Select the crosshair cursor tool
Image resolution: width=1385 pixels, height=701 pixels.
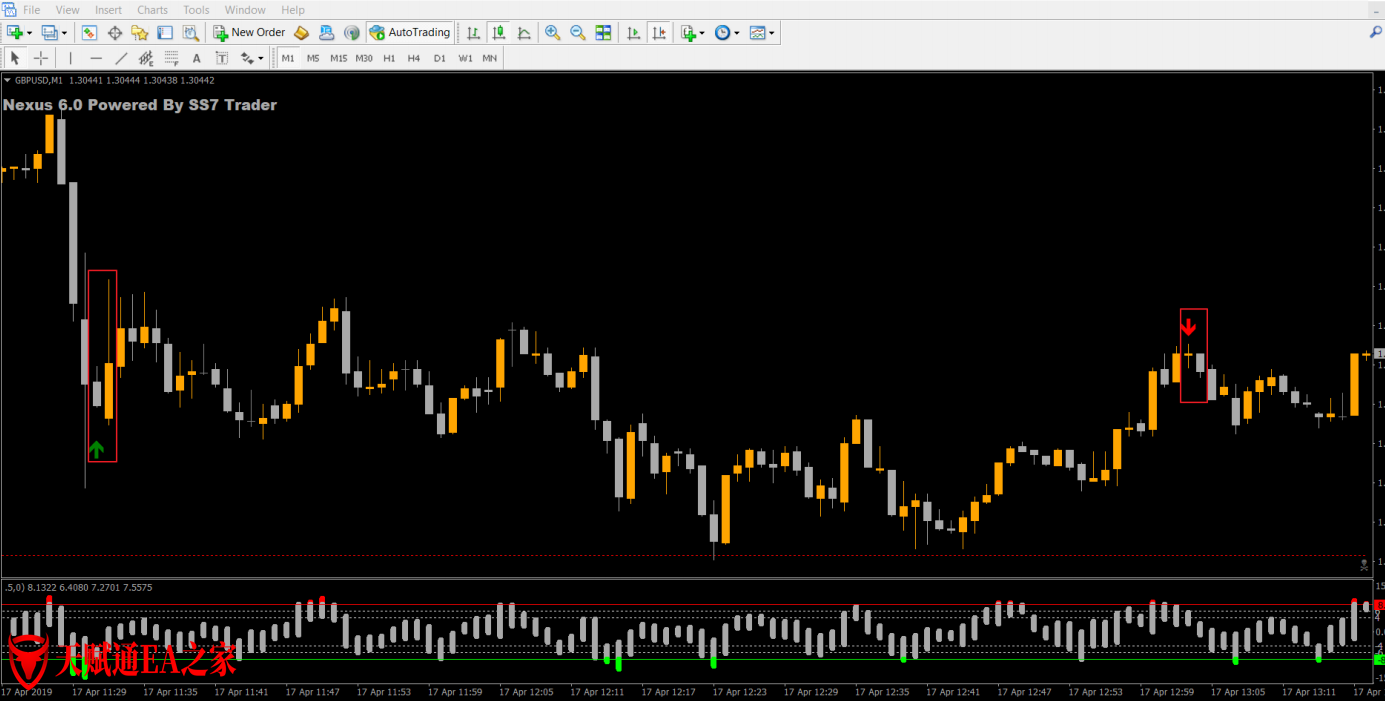[41, 58]
